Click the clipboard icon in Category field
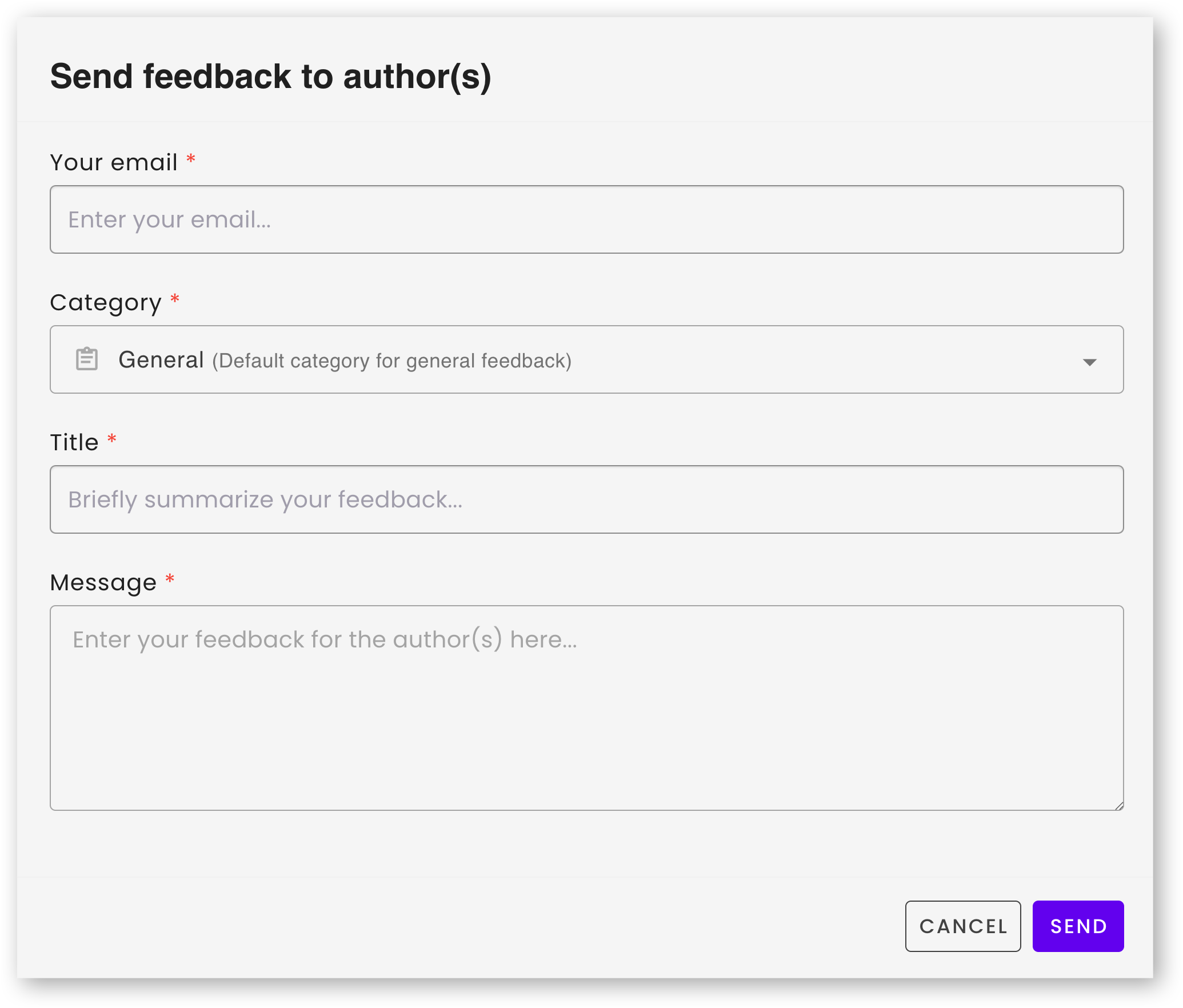1183x1008 pixels. tap(87, 359)
